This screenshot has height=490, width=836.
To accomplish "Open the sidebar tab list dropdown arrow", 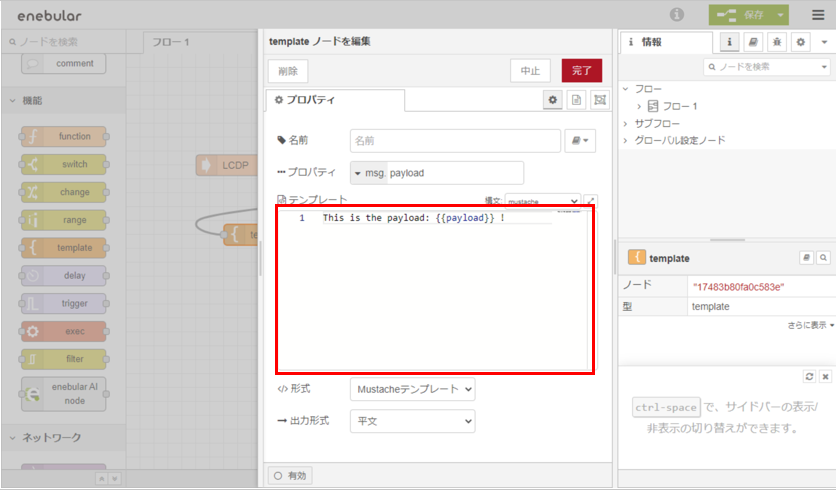I will 824,42.
